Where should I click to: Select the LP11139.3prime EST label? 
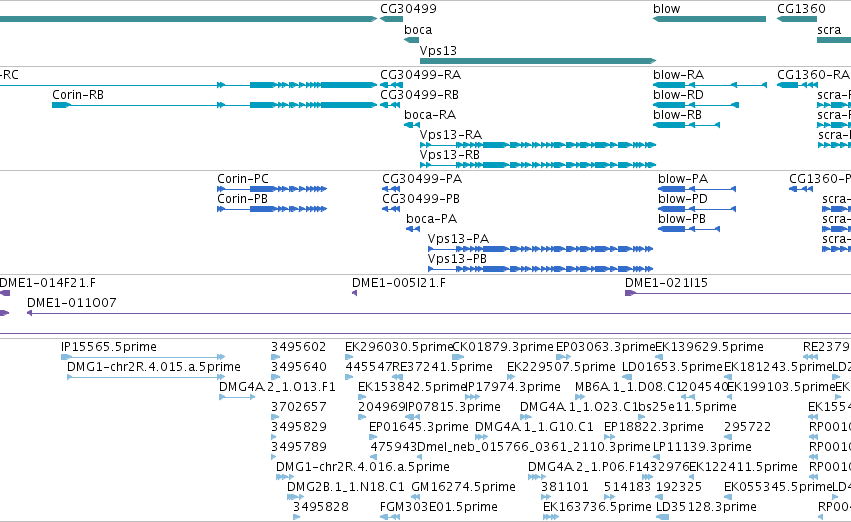pos(702,447)
